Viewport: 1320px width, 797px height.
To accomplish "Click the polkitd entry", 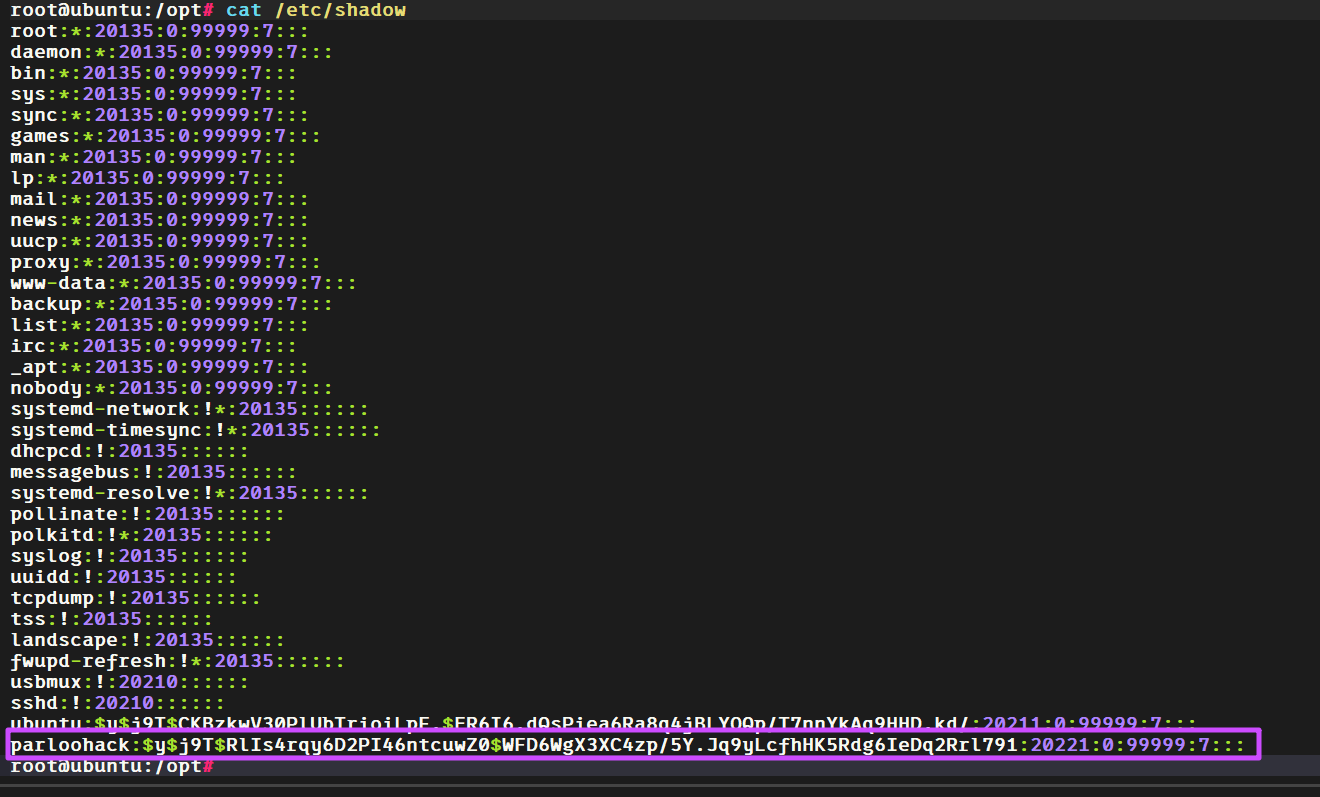I will tap(141, 535).
